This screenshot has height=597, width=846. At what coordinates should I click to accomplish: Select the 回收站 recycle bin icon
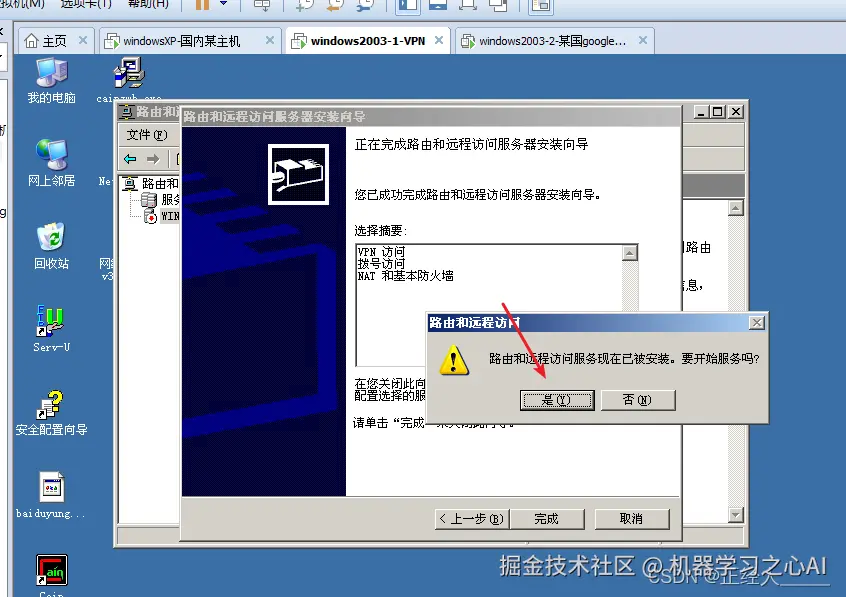(51, 246)
